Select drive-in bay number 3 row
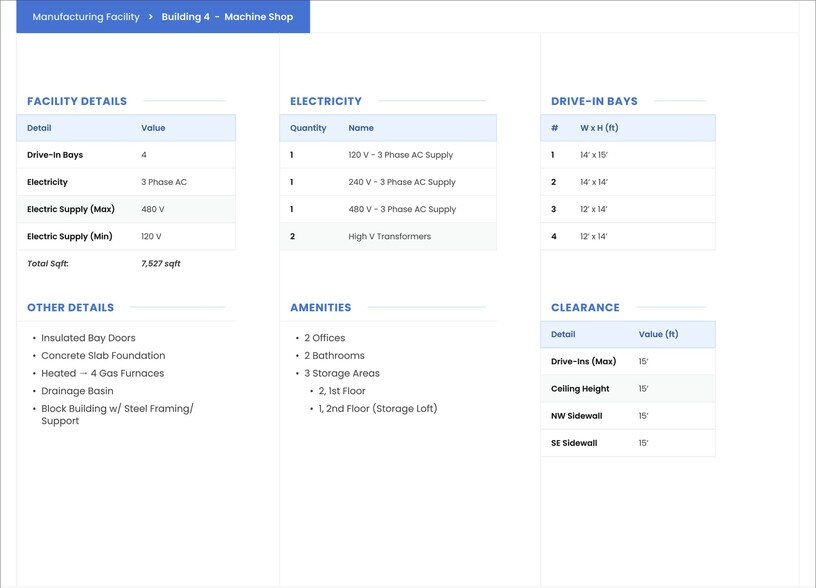The height and width of the screenshot is (588, 816). 628,210
